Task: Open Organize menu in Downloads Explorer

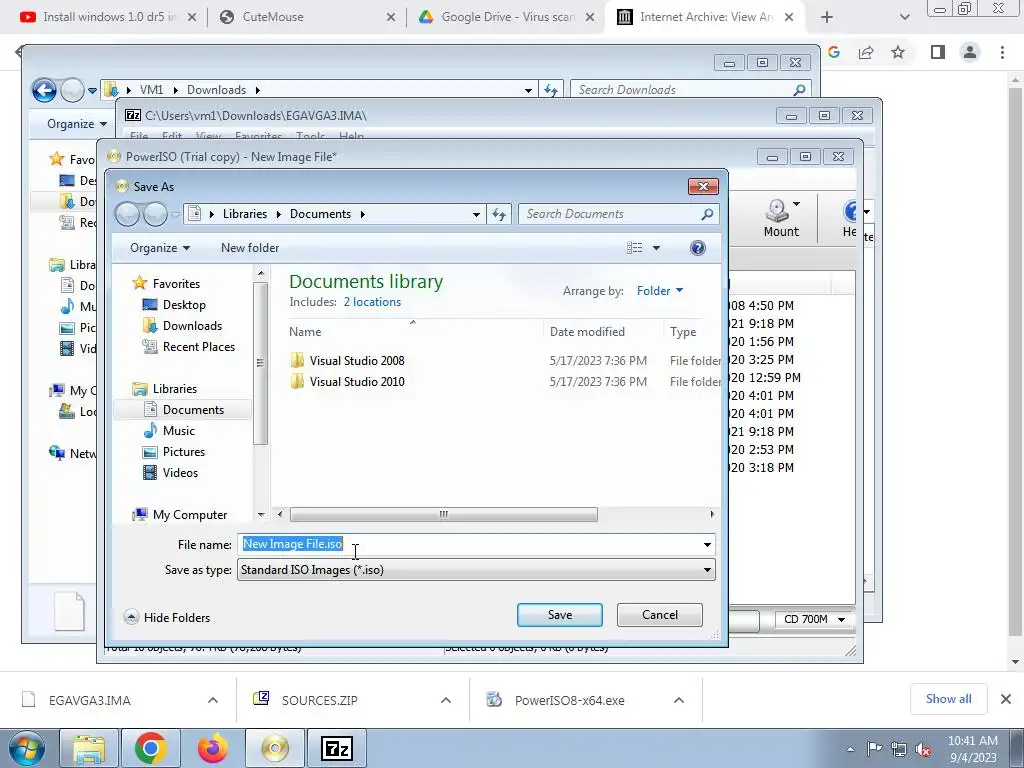Action: click(x=76, y=123)
